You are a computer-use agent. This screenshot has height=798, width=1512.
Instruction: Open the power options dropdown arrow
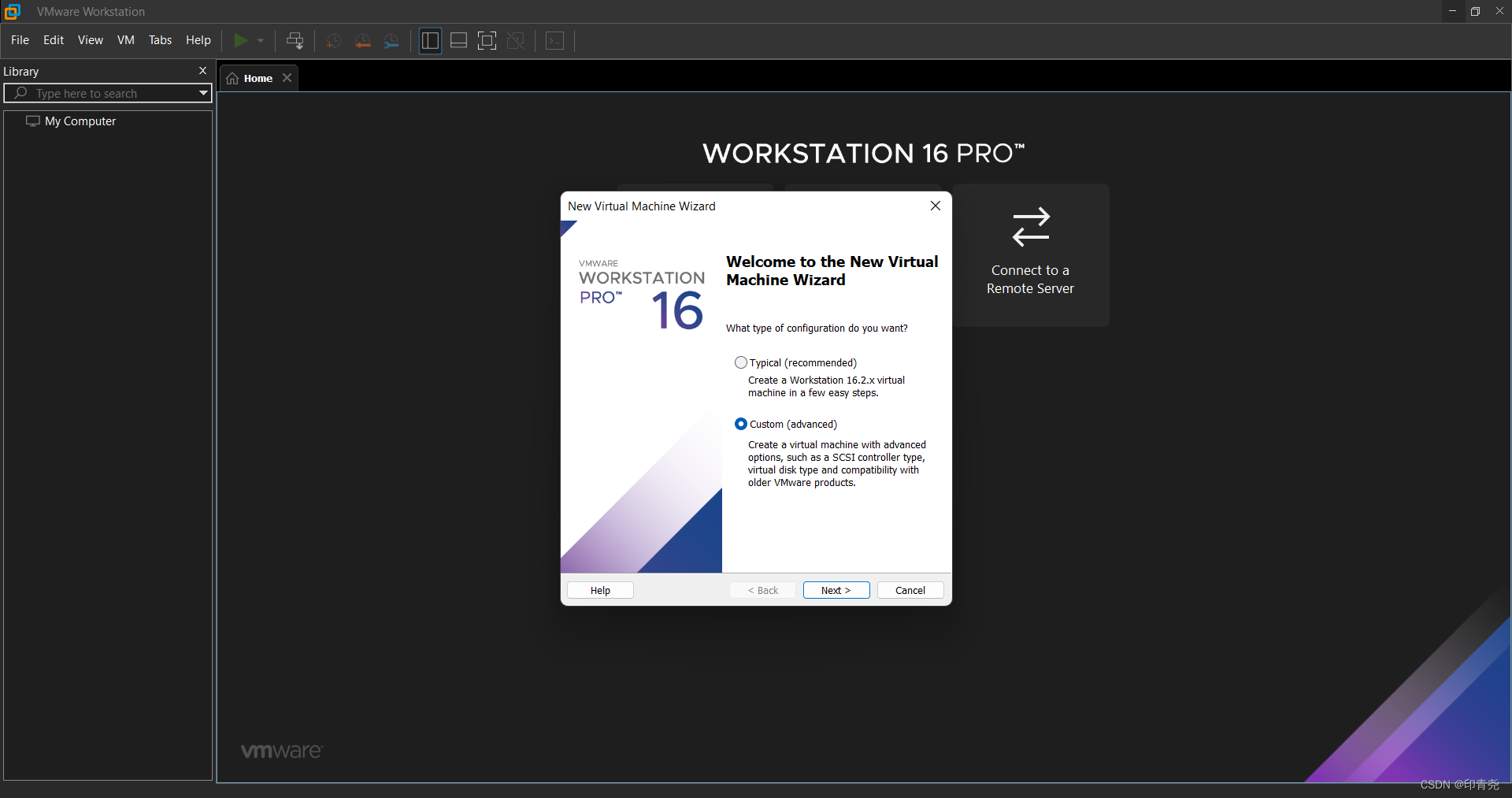coord(261,41)
